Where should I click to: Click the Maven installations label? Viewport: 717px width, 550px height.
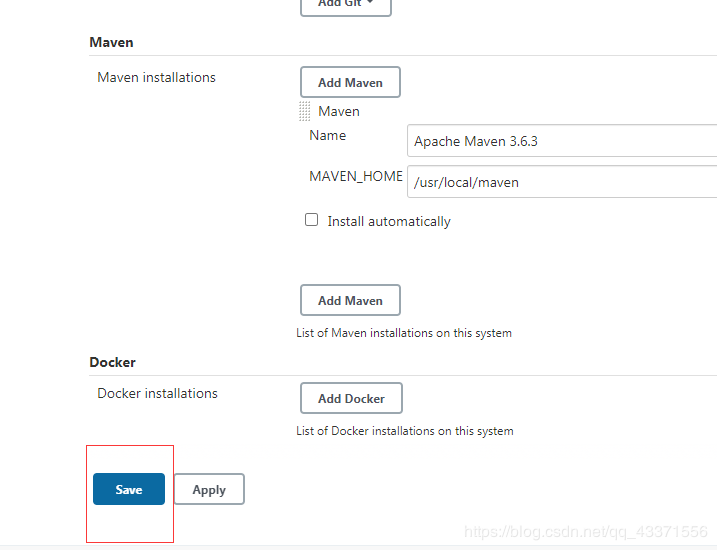156,77
